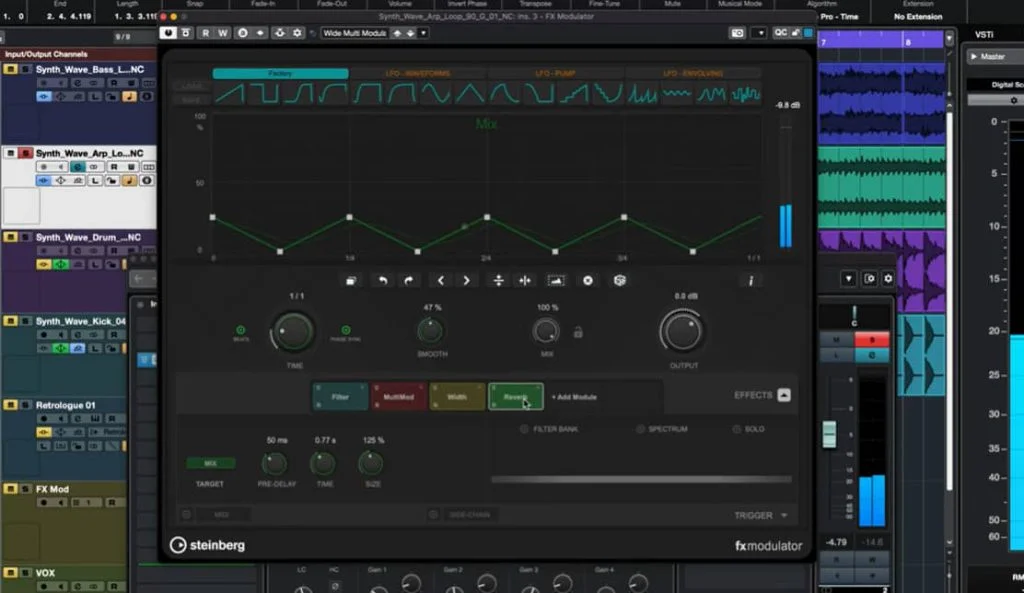Flip the curve vertically
Viewport: 1024px width, 593px height.
point(498,281)
